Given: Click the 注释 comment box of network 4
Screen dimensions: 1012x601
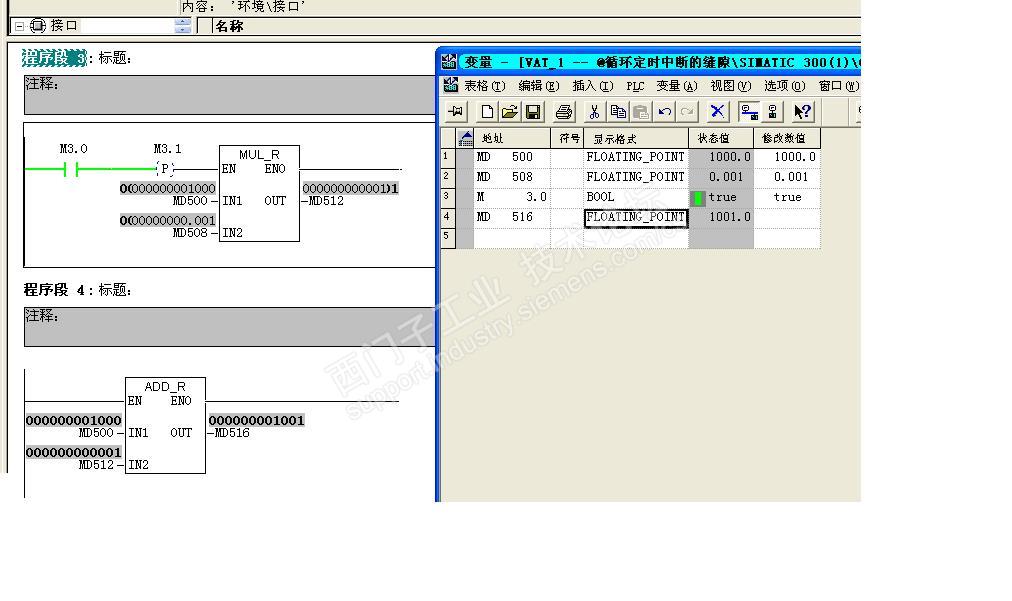Looking at the screenshot, I should pyautogui.click(x=230, y=327).
